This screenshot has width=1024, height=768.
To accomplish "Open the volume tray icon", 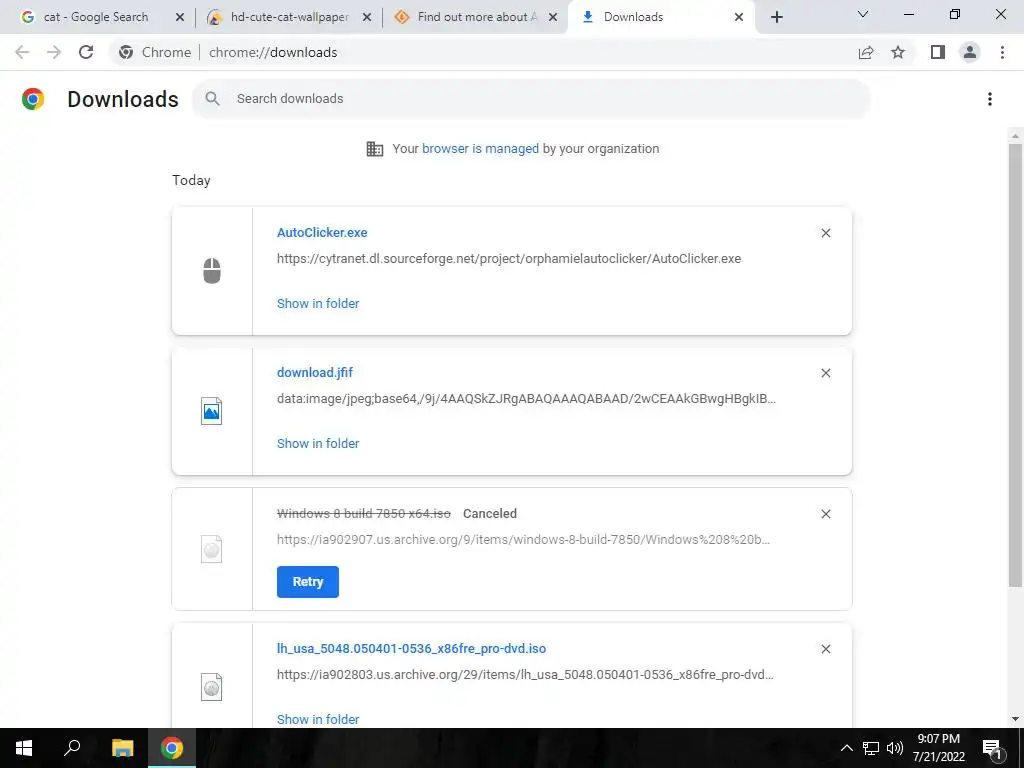I will (x=895, y=748).
